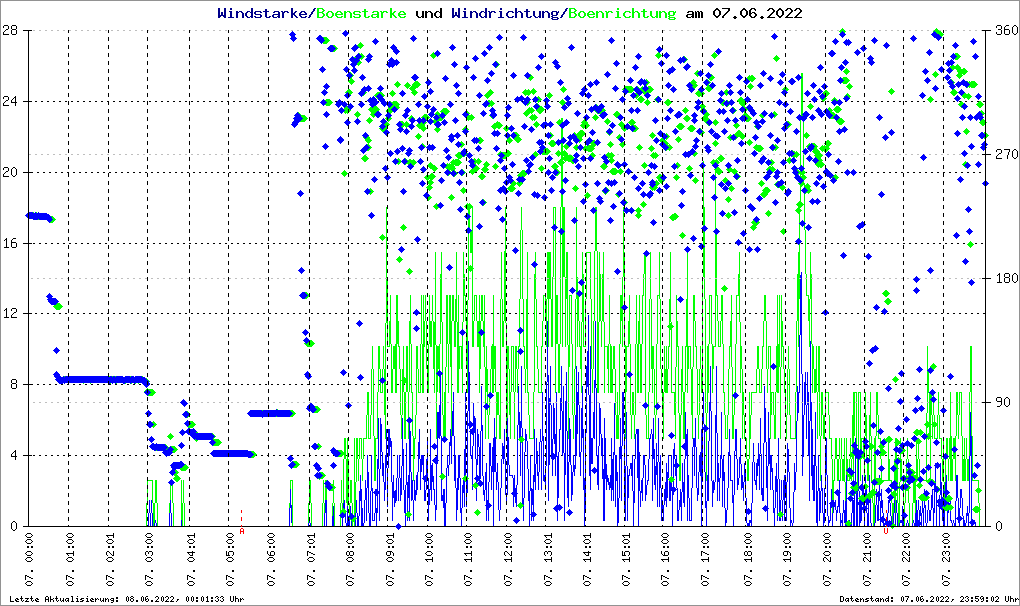
Task: Click the Letzte Aktualisierung timestamp text
Action: (126, 598)
